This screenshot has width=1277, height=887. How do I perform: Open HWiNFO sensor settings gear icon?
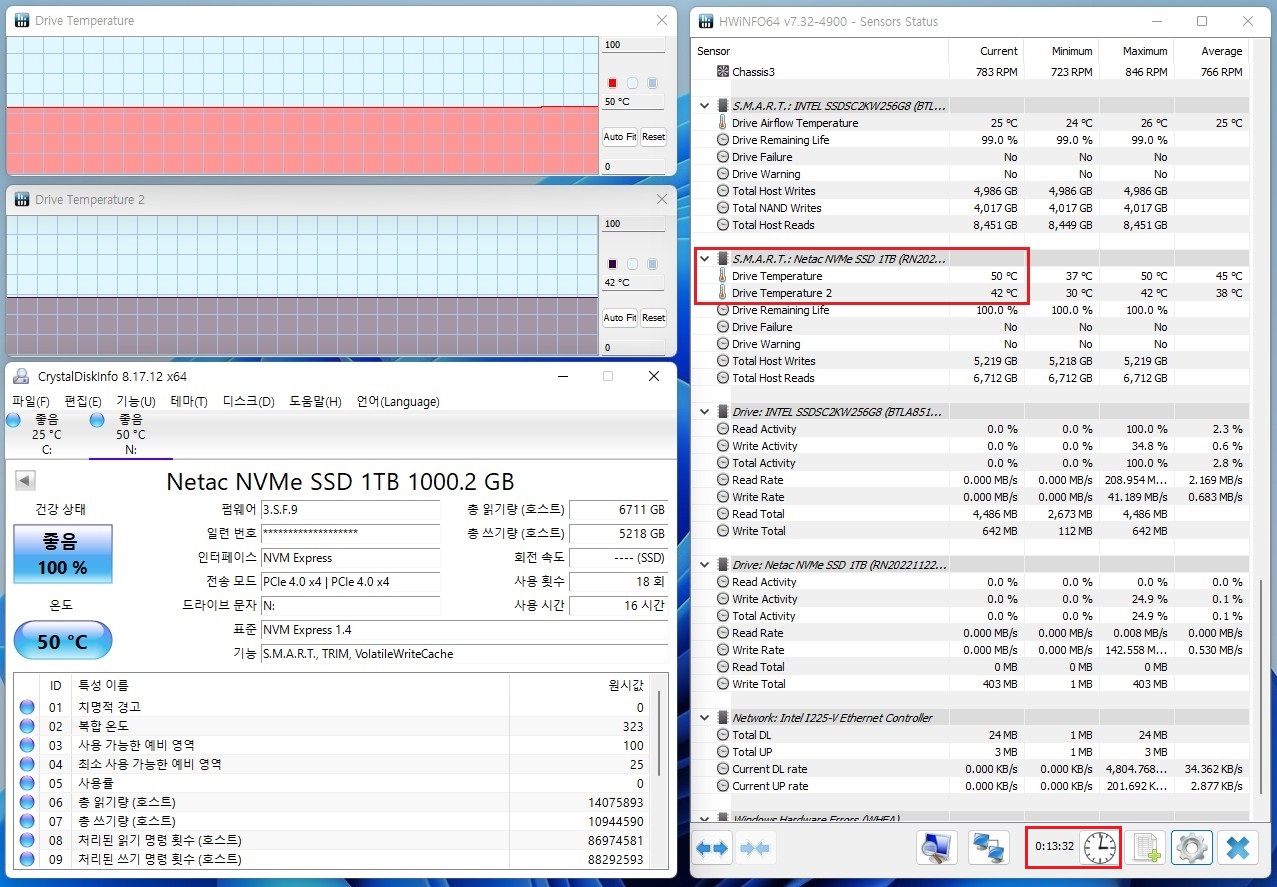(1190, 848)
